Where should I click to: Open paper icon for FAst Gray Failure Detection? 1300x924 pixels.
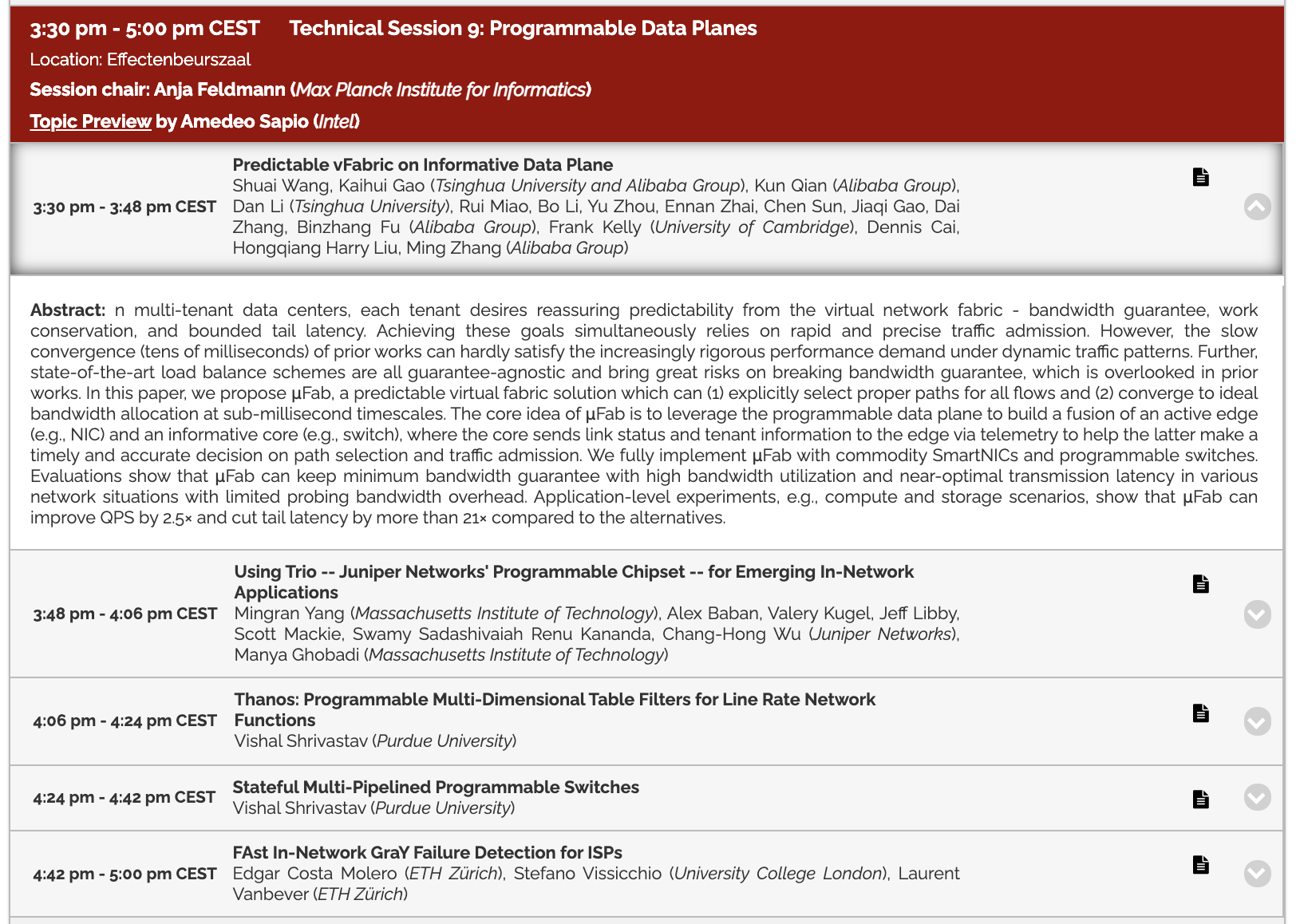click(x=1200, y=864)
